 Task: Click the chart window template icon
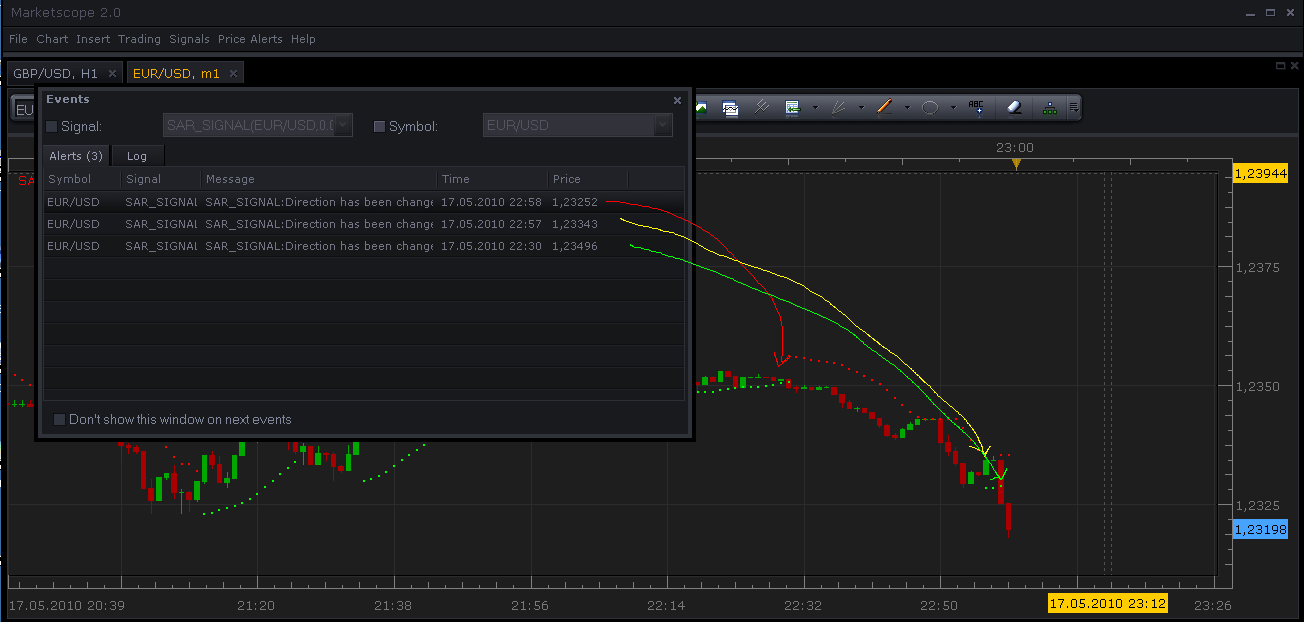click(730, 107)
